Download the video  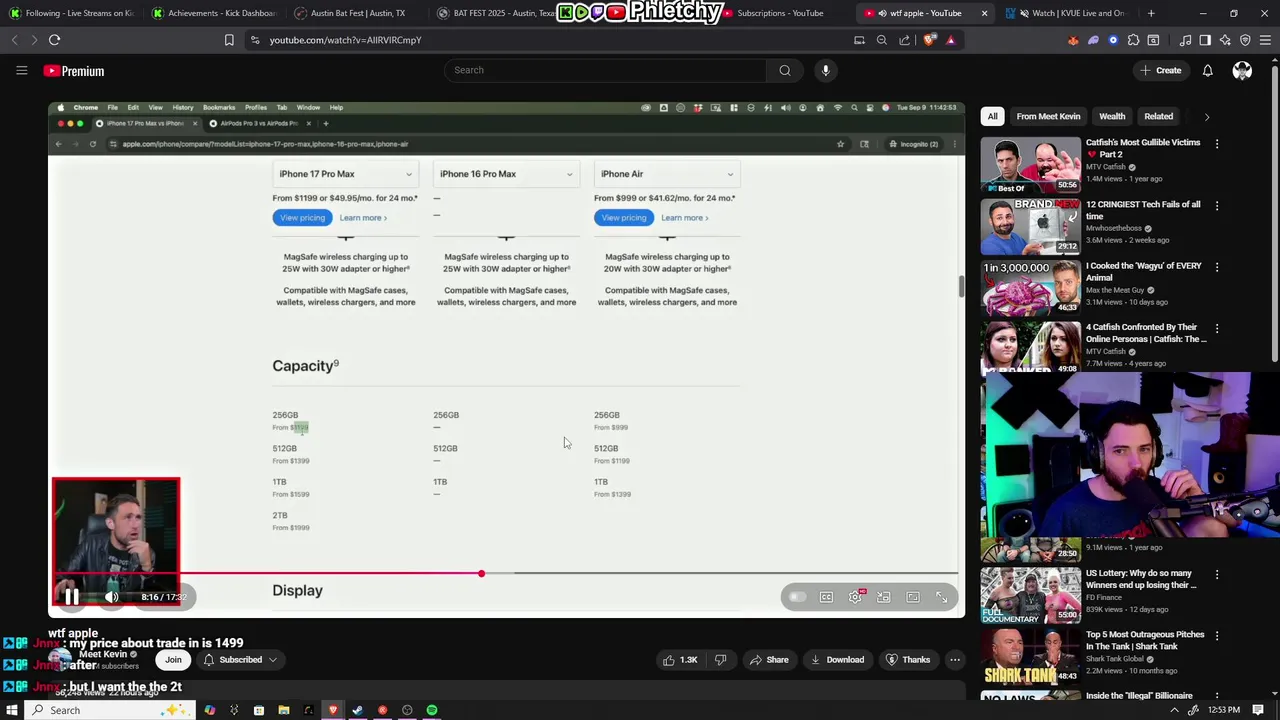pos(837,660)
